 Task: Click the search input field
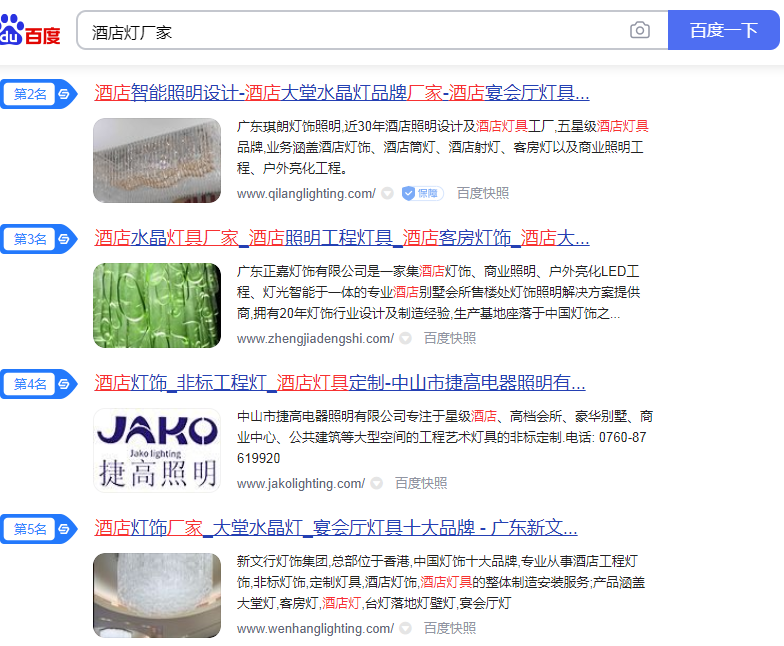[350, 31]
